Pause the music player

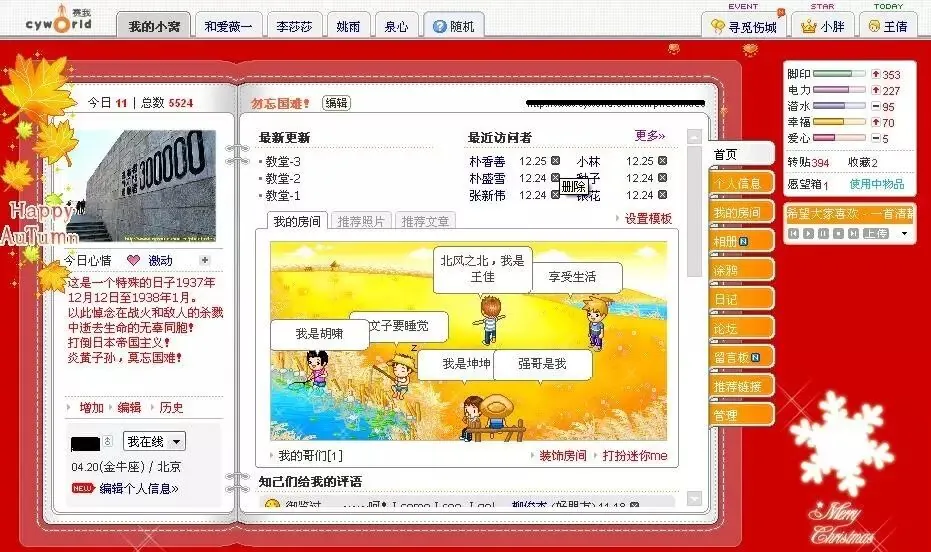pyautogui.click(x=824, y=233)
